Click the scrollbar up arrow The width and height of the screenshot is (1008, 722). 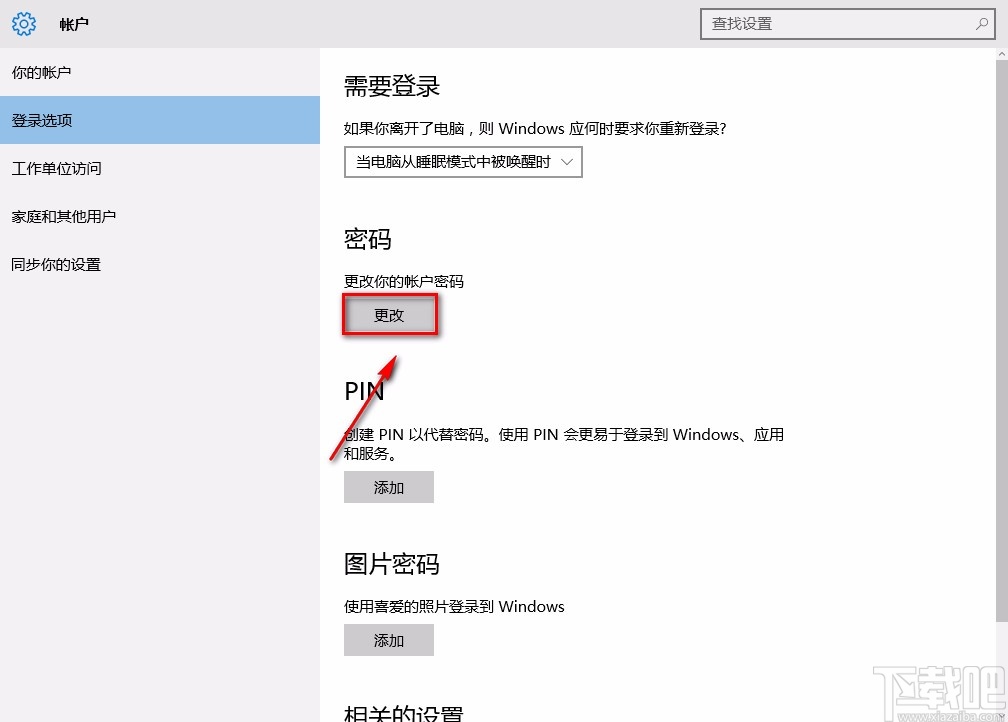1001,54
